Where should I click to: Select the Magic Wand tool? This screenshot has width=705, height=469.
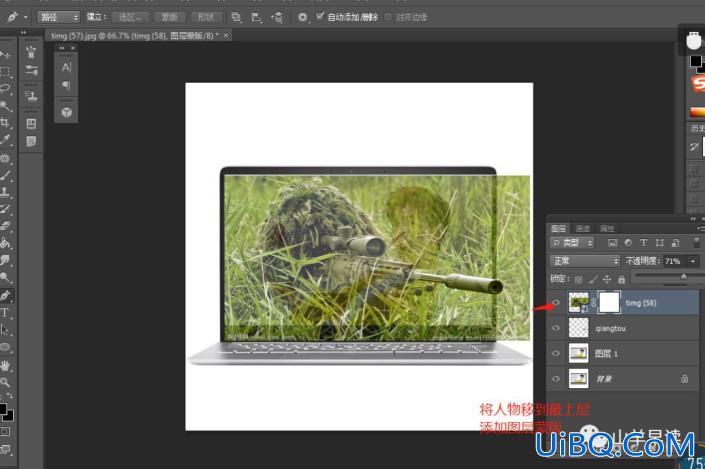point(5,106)
